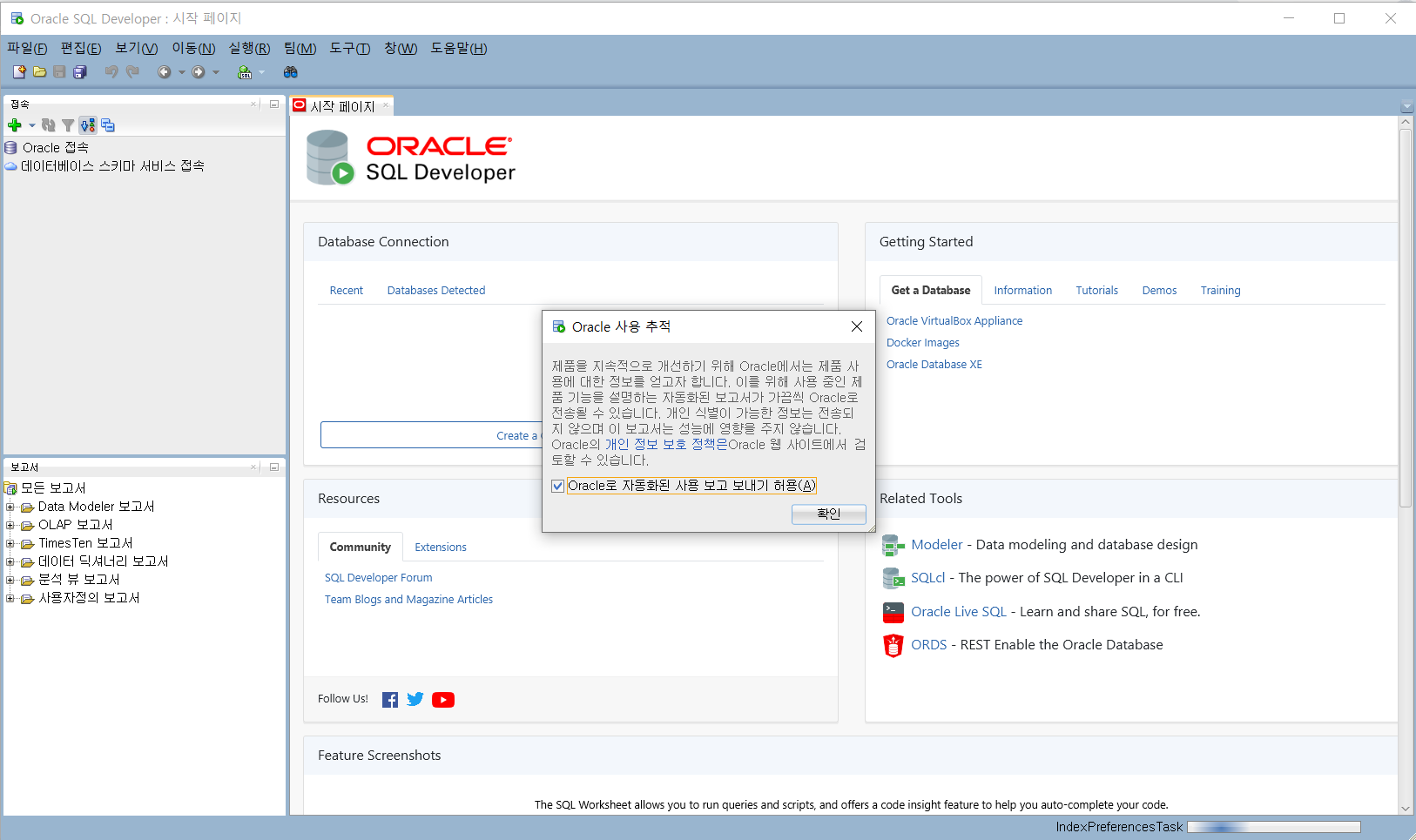Switch to the Information tab
Viewport: 1416px width, 840px height.
[1022, 291]
